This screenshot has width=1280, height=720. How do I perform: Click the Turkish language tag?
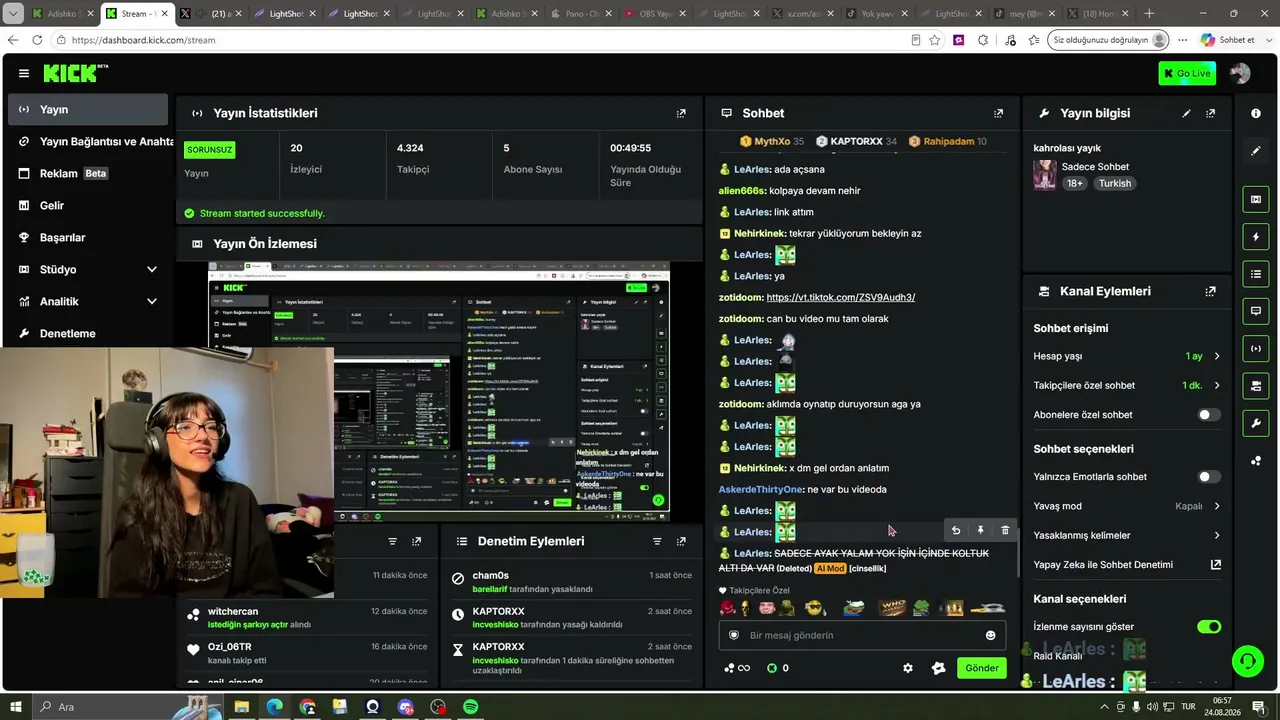[x=1114, y=183]
